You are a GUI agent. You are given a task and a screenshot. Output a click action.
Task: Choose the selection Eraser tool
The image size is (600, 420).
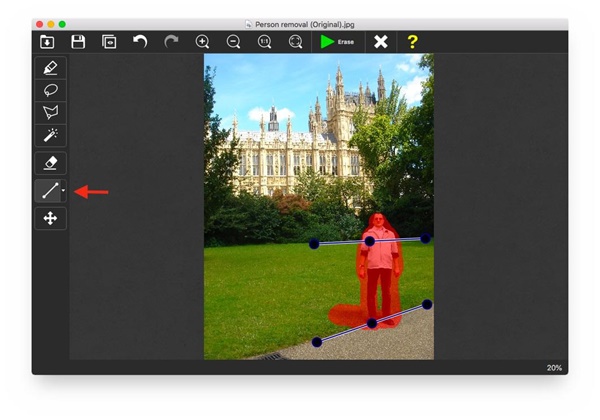click(51, 163)
